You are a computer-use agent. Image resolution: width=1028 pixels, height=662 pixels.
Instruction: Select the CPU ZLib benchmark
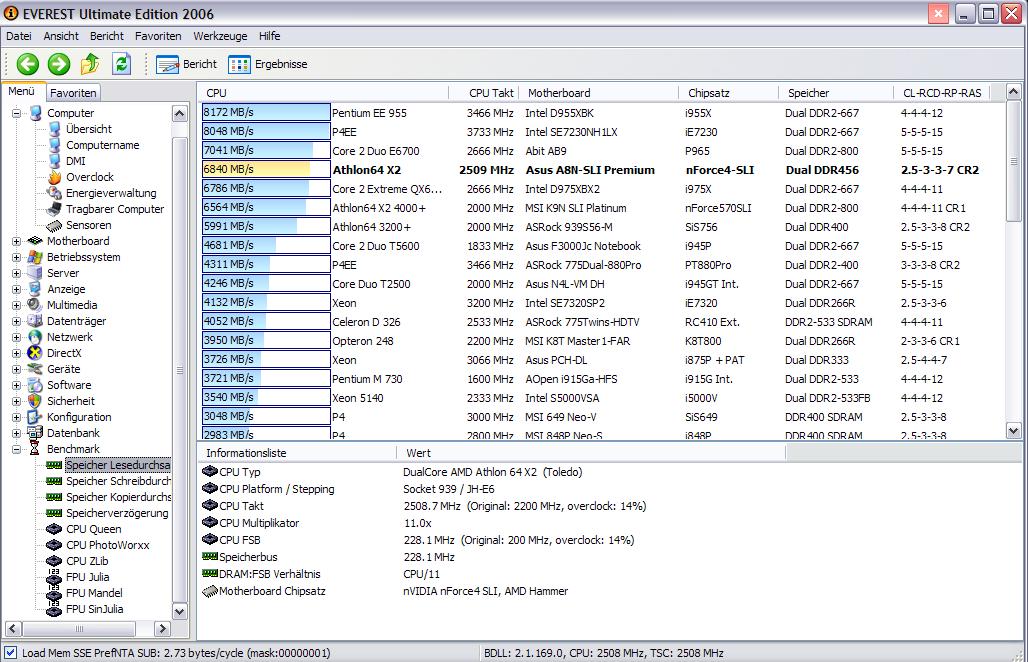87,561
